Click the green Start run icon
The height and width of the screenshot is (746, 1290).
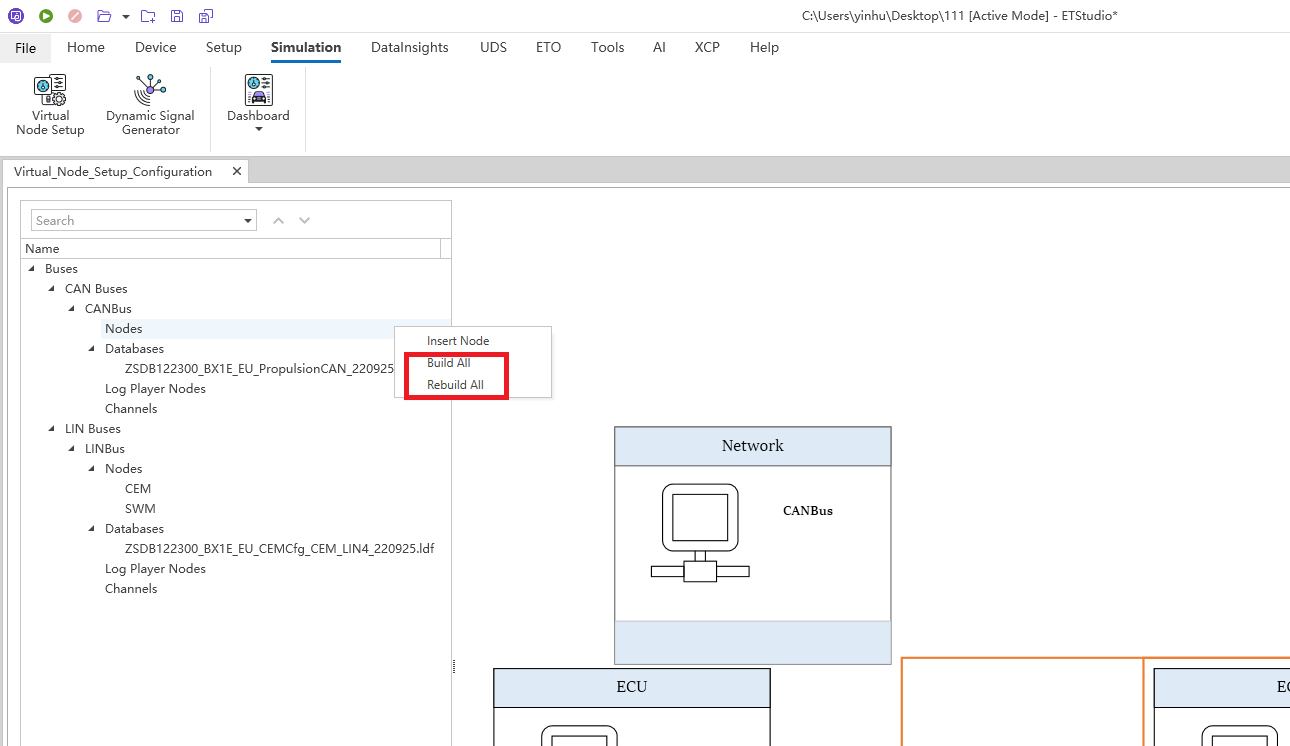coord(46,16)
